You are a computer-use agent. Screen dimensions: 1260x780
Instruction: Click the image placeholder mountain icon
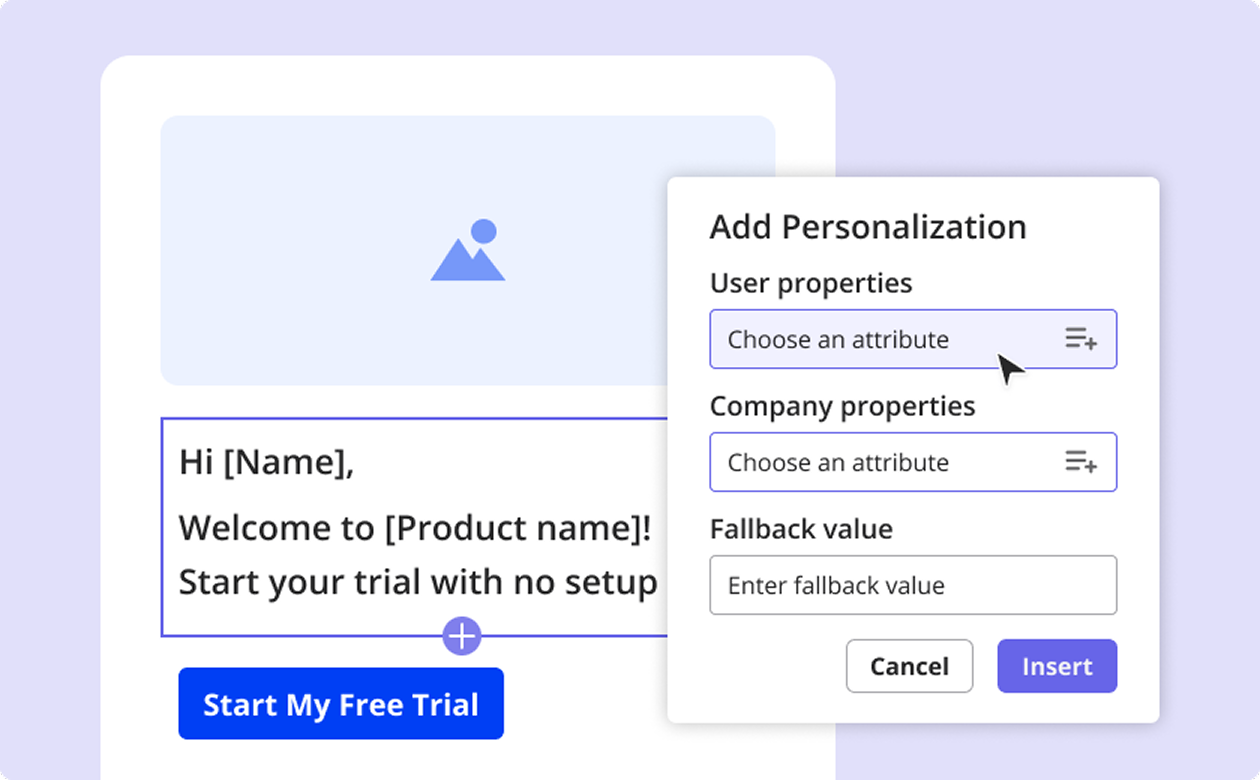[468, 251]
